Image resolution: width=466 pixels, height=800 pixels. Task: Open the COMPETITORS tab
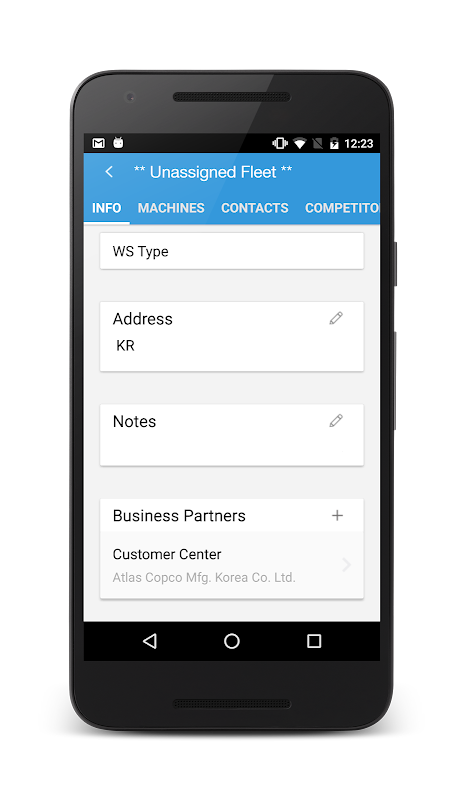[342, 208]
